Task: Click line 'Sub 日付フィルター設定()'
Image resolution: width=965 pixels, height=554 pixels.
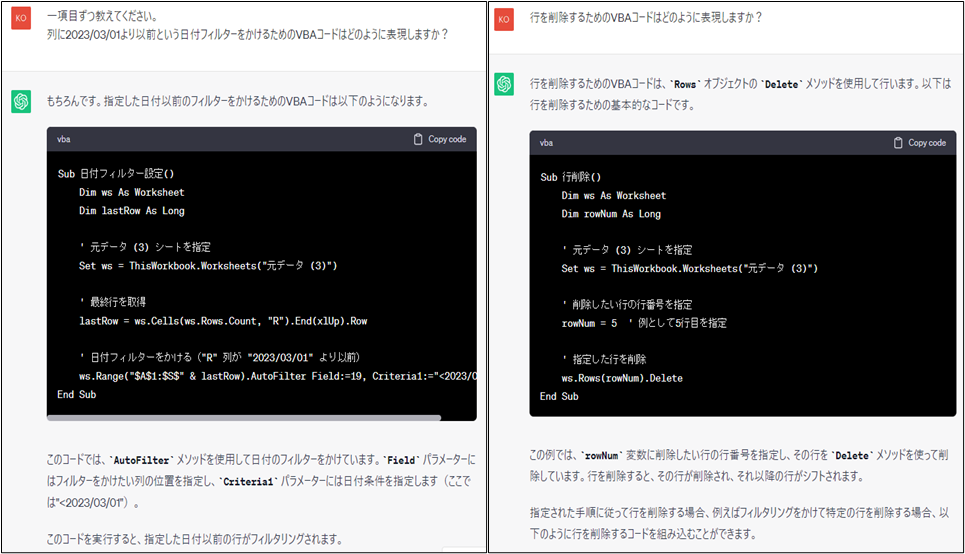Action: [x=116, y=174]
